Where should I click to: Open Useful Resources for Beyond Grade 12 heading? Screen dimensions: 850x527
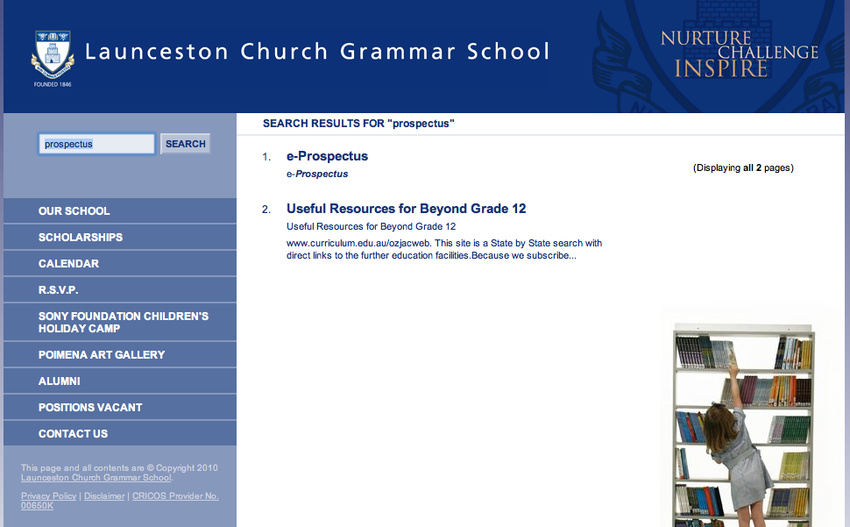(406, 209)
